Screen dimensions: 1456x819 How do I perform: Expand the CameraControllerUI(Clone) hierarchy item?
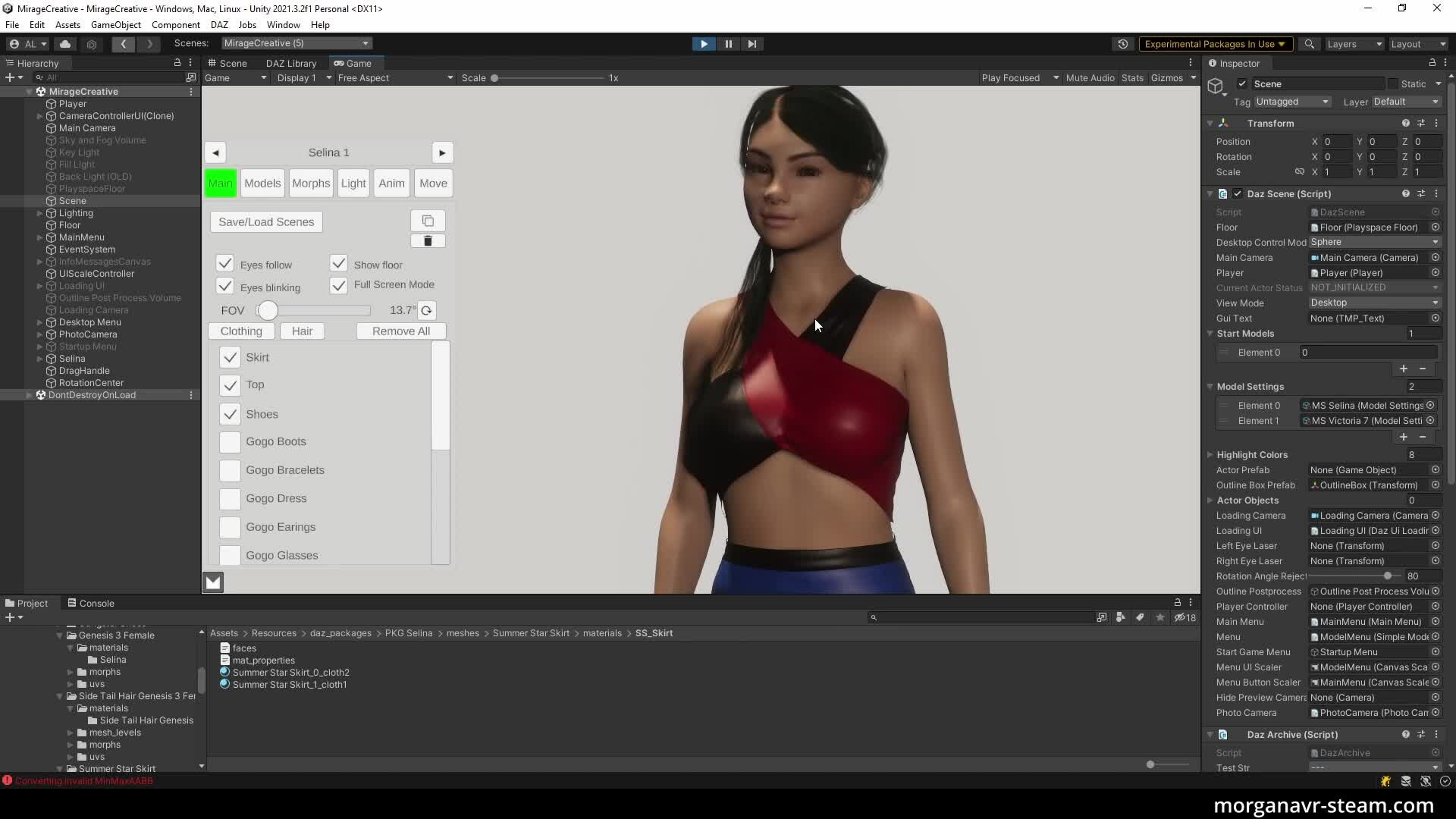click(x=39, y=116)
